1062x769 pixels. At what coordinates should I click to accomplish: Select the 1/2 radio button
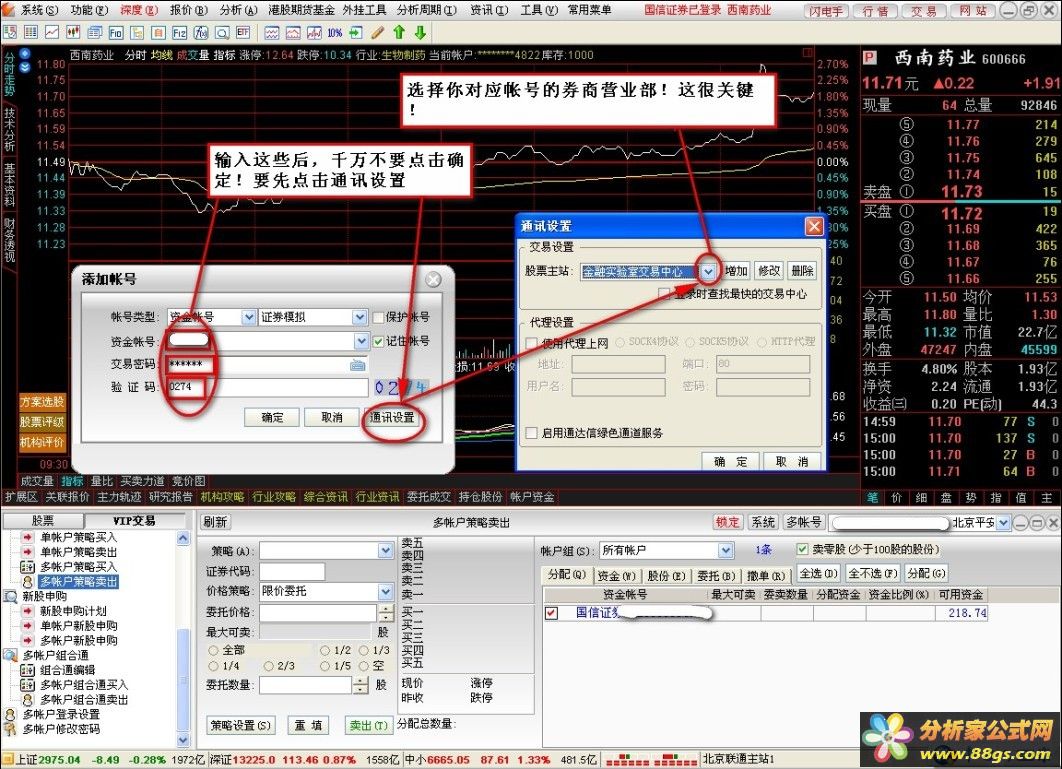coord(325,650)
